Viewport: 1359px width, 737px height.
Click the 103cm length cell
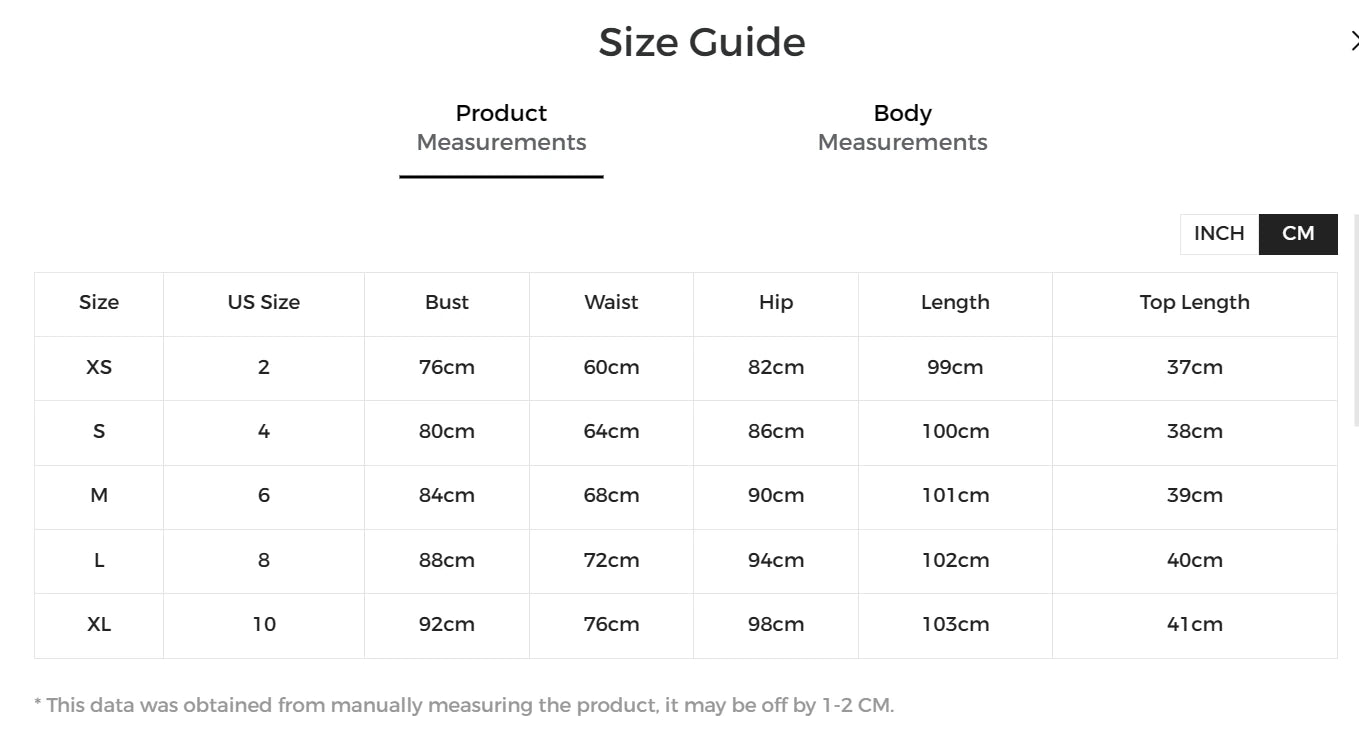(955, 625)
